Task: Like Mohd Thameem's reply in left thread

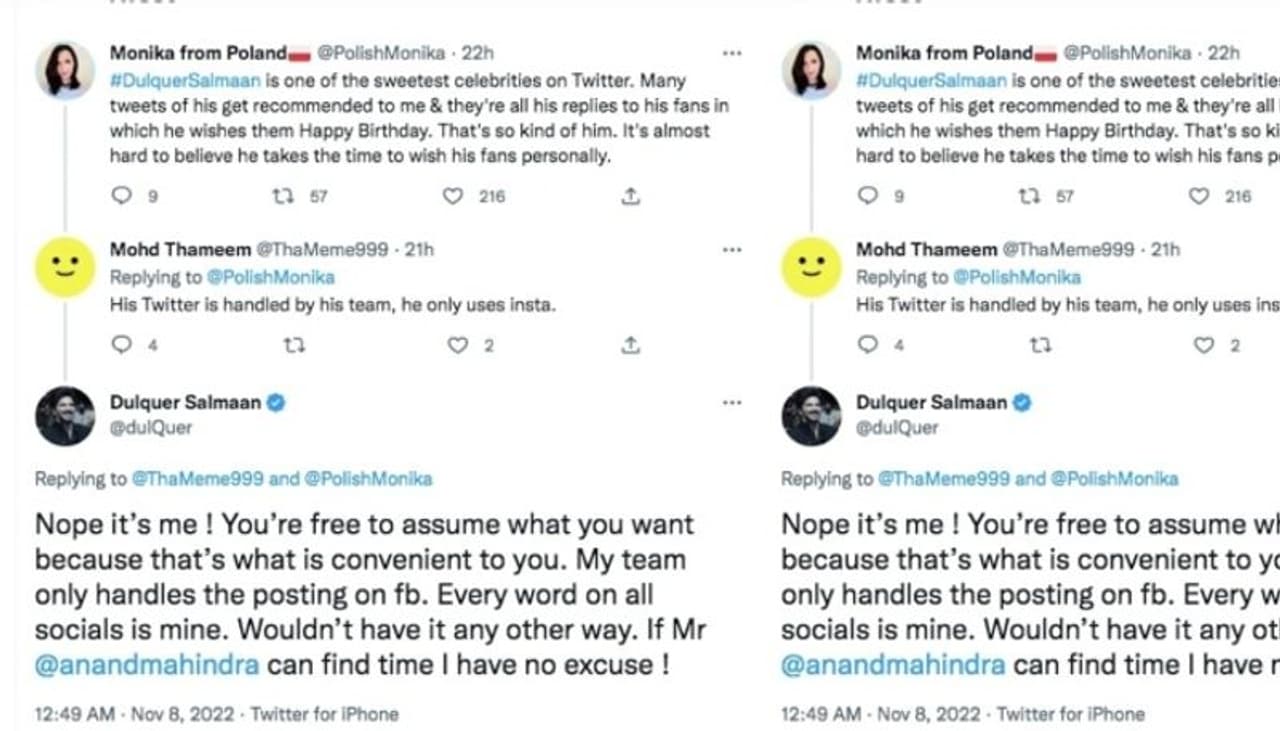Action: click(457, 345)
